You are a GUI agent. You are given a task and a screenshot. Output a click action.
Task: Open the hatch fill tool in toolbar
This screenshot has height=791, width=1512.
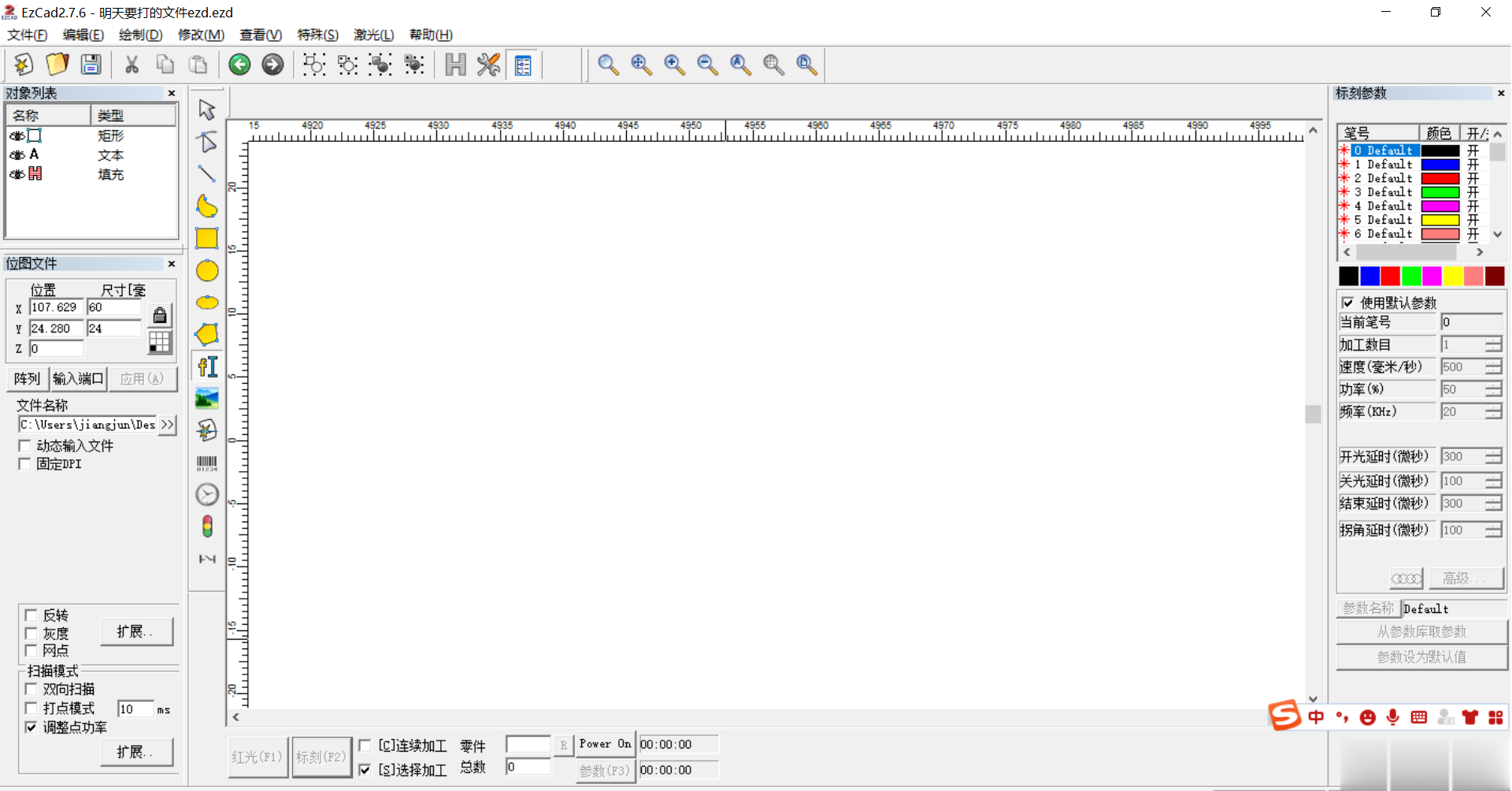coord(455,65)
